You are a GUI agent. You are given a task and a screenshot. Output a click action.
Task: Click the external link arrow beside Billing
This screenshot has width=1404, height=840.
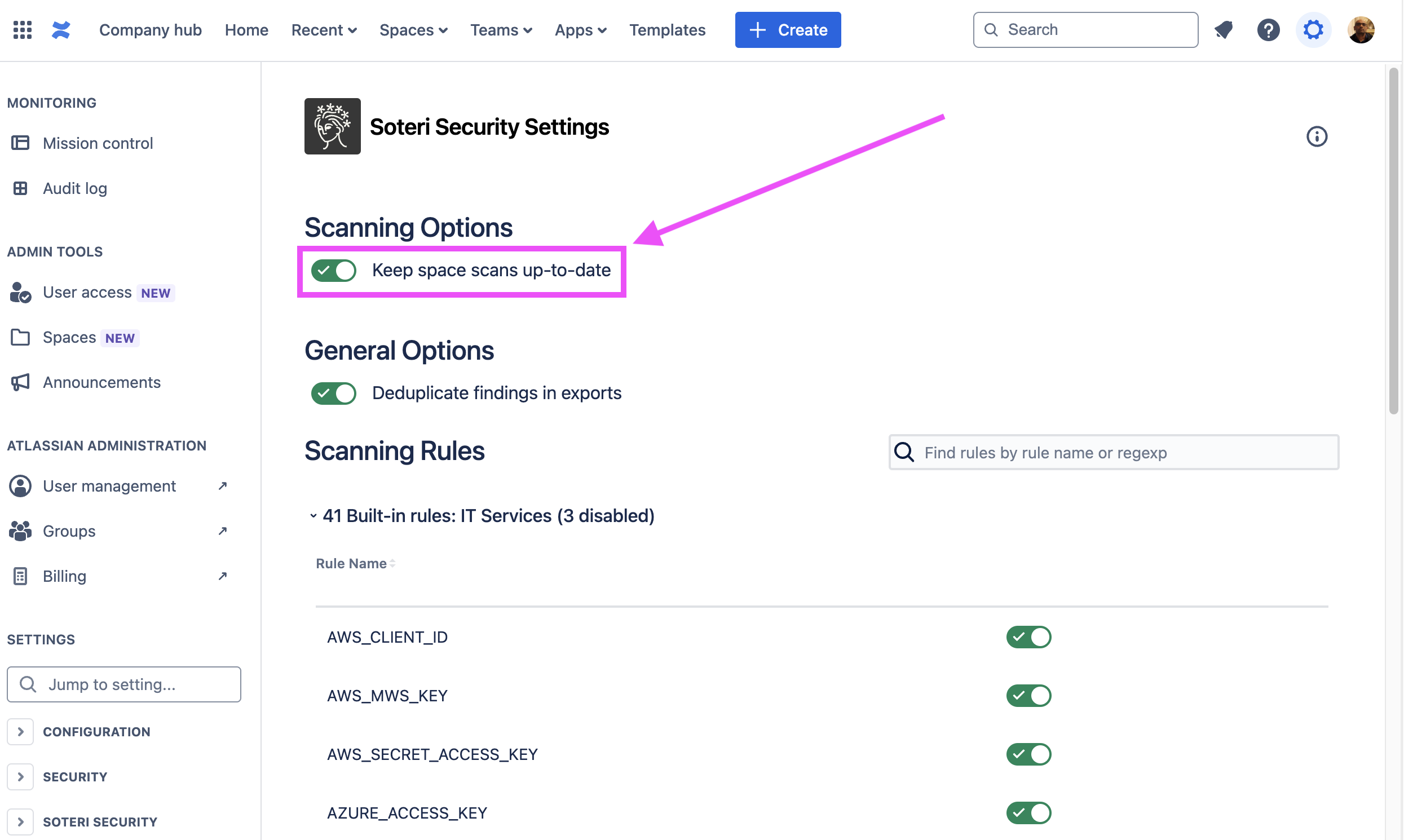click(x=223, y=576)
